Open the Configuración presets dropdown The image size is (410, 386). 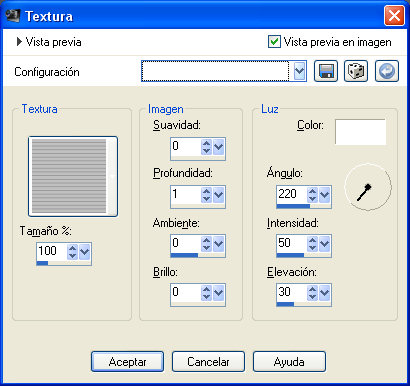point(300,71)
